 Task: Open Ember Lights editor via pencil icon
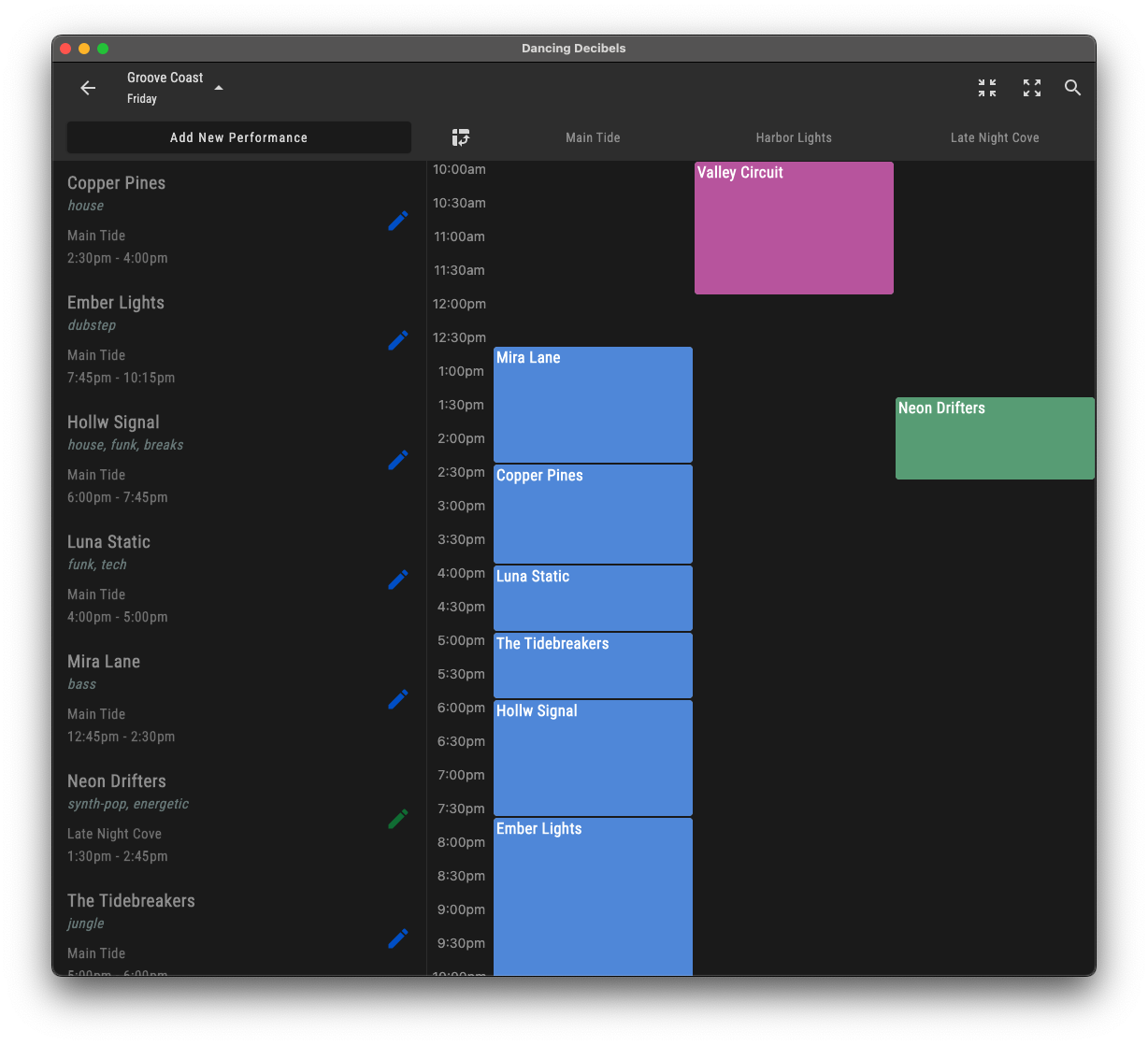click(x=397, y=340)
